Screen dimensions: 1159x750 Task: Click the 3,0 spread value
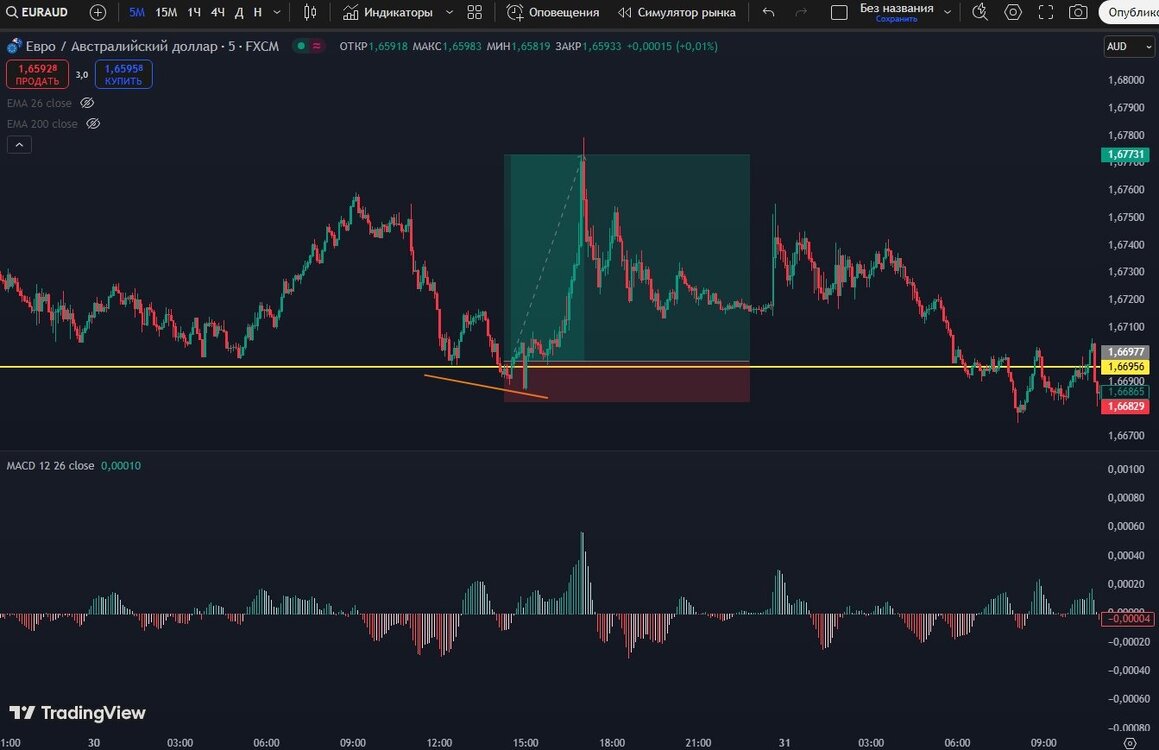click(81, 75)
